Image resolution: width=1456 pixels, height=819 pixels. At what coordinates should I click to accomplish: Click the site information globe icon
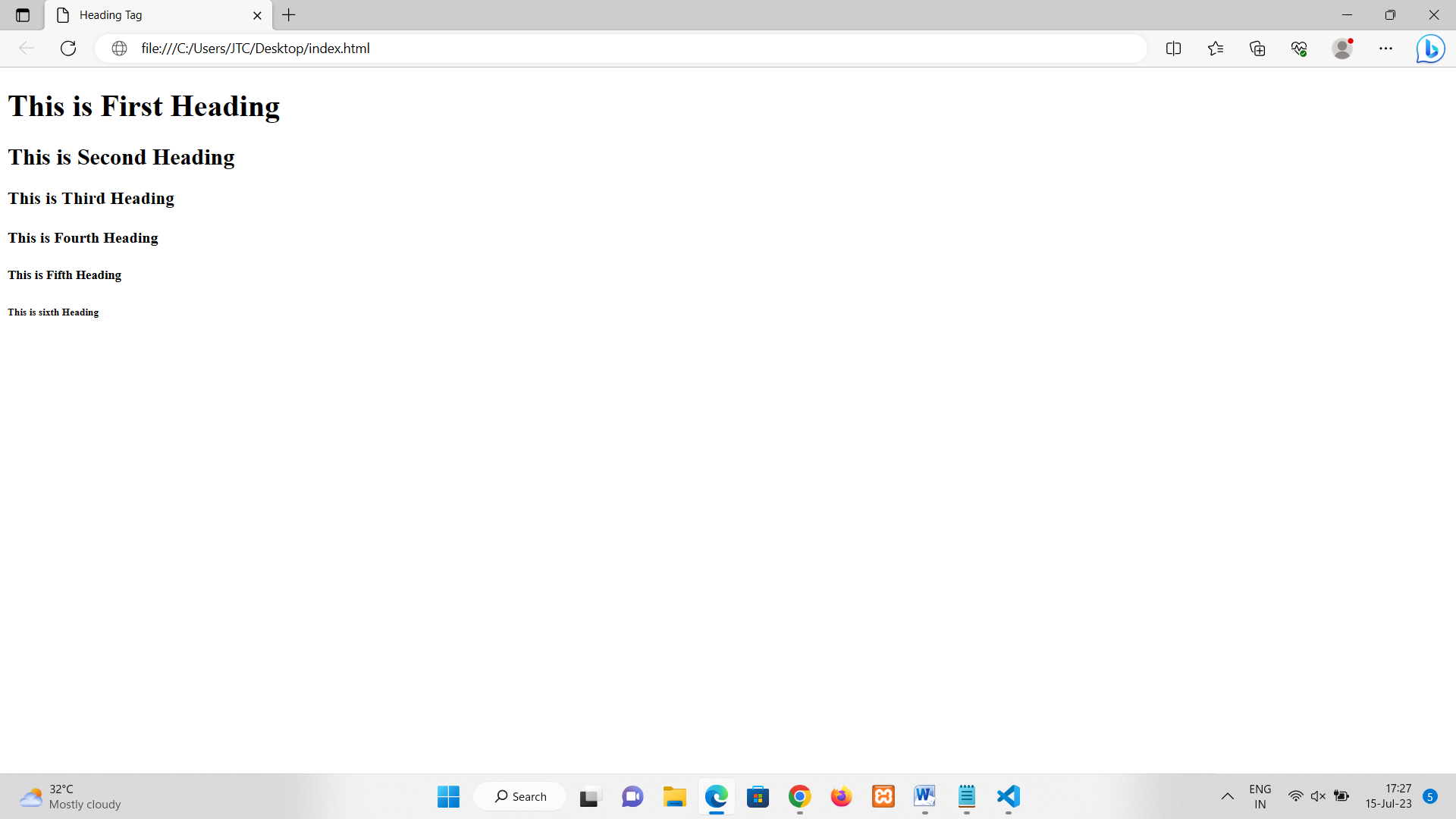pyautogui.click(x=119, y=49)
